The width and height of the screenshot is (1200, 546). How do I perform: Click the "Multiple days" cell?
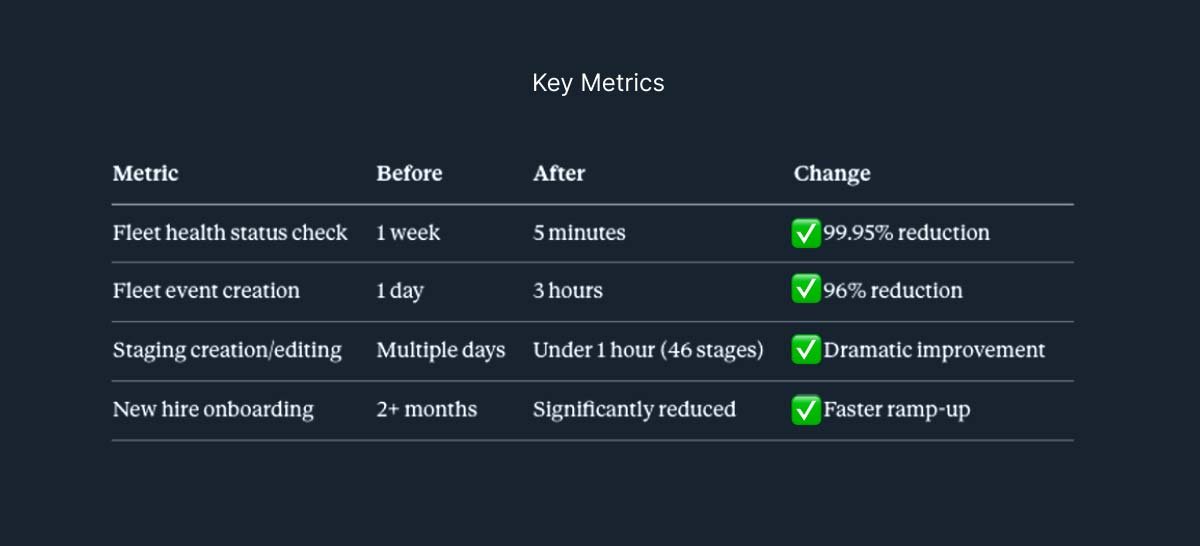[441, 350]
